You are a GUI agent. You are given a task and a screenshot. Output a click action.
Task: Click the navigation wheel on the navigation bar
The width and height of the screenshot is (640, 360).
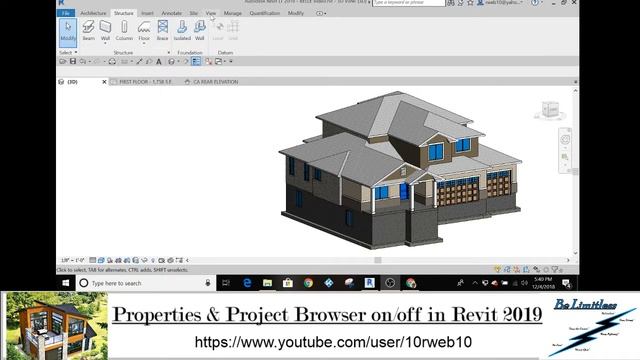(x=565, y=140)
